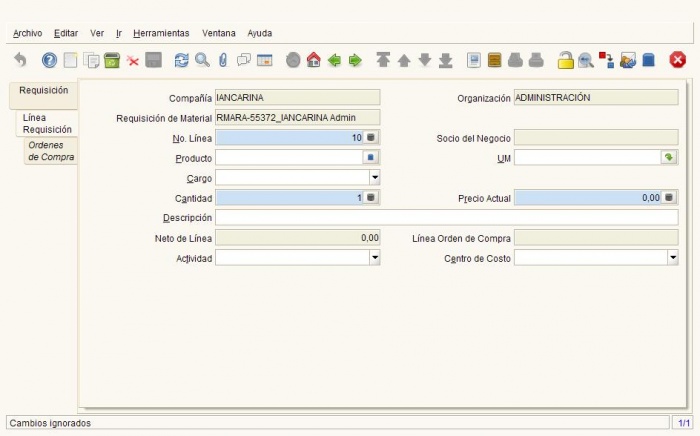This screenshot has height=436, width=700.
Task: Open the Herramientas menu
Action: (161, 33)
